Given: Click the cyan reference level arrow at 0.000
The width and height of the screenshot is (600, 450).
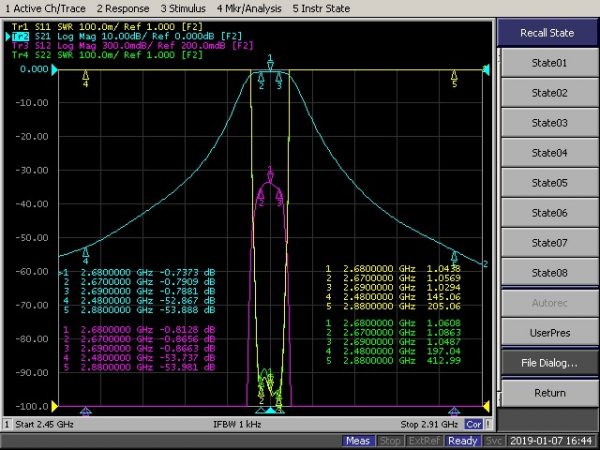Looking at the screenshot, I should [54, 70].
